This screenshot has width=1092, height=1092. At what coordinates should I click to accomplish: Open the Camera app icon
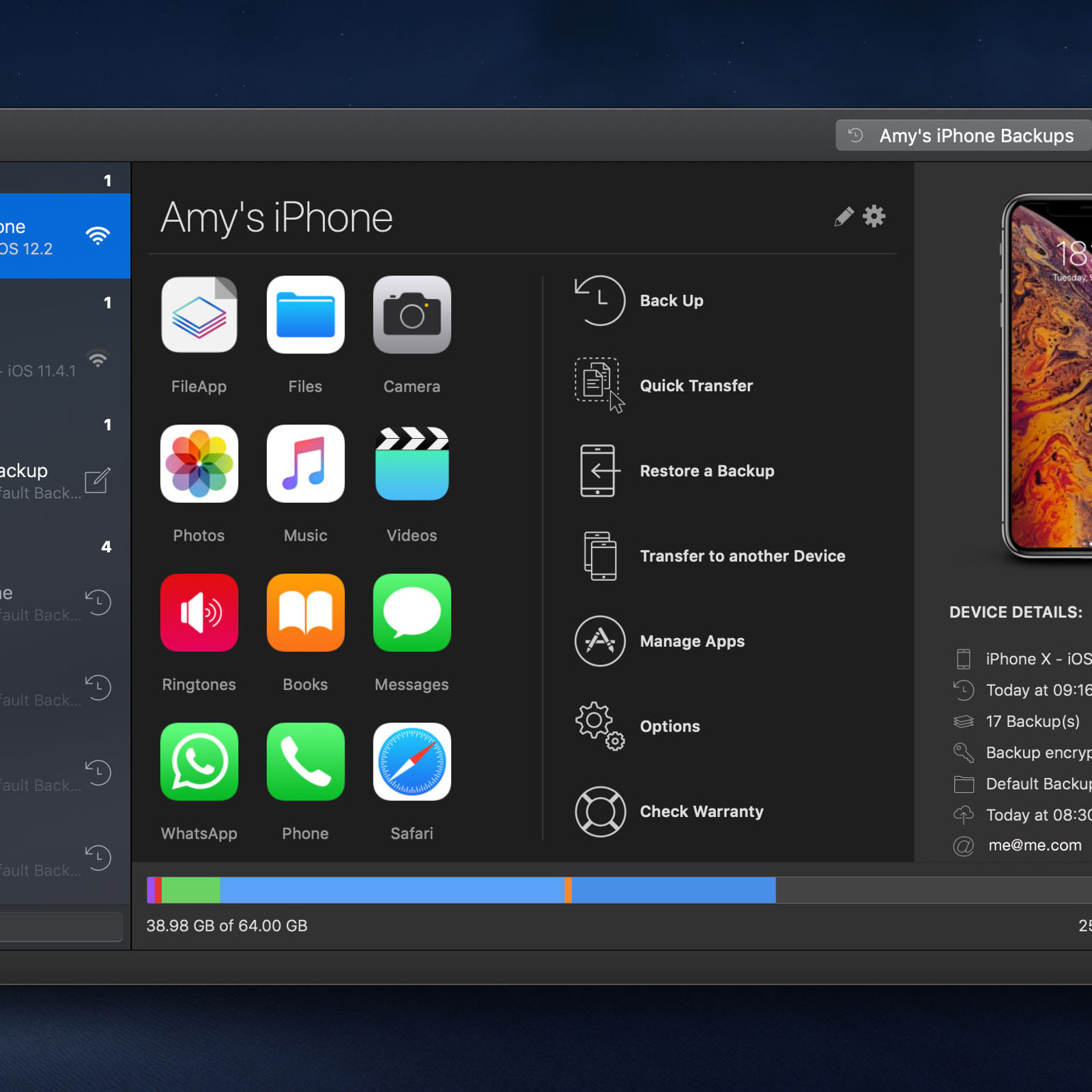click(412, 315)
